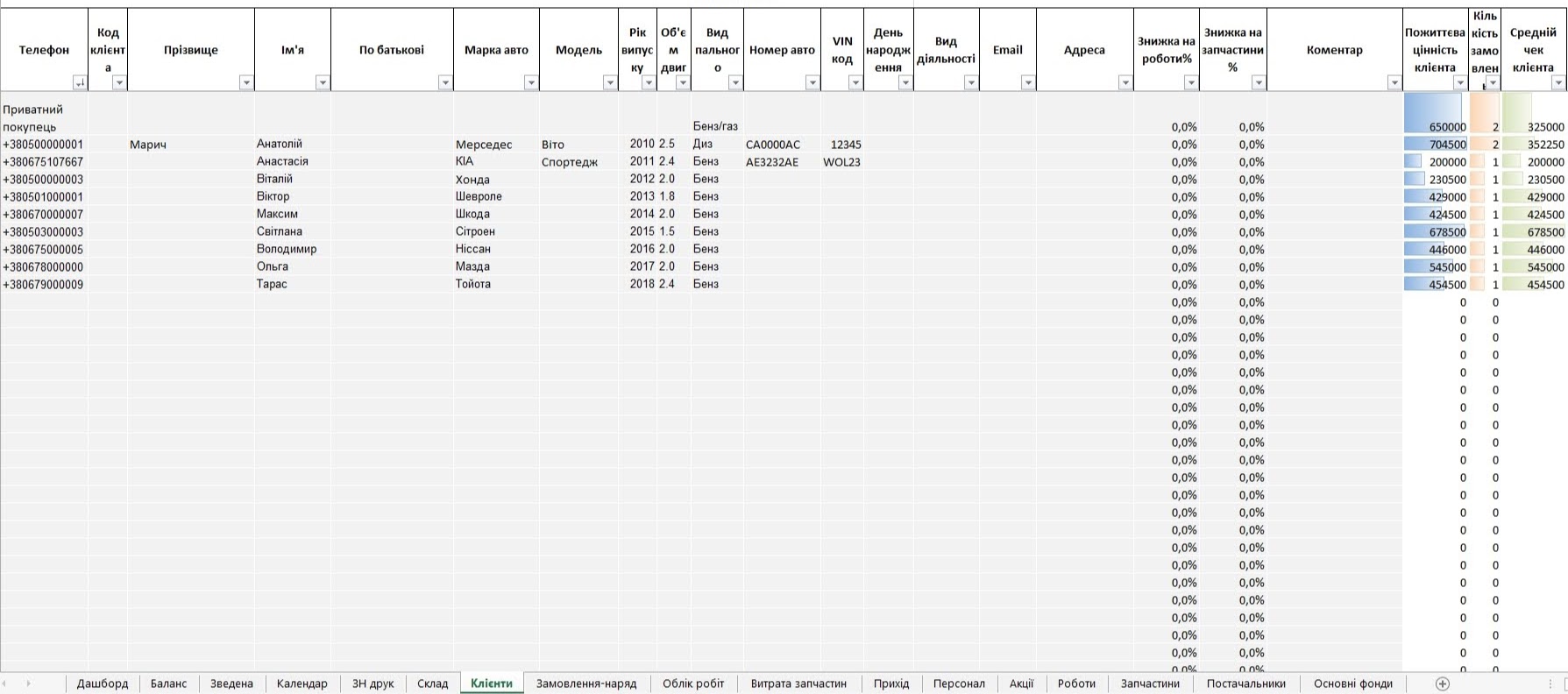The image size is (1568, 694).
Task: Switch to the Постачальники sheet tab
Action: coord(1246,683)
